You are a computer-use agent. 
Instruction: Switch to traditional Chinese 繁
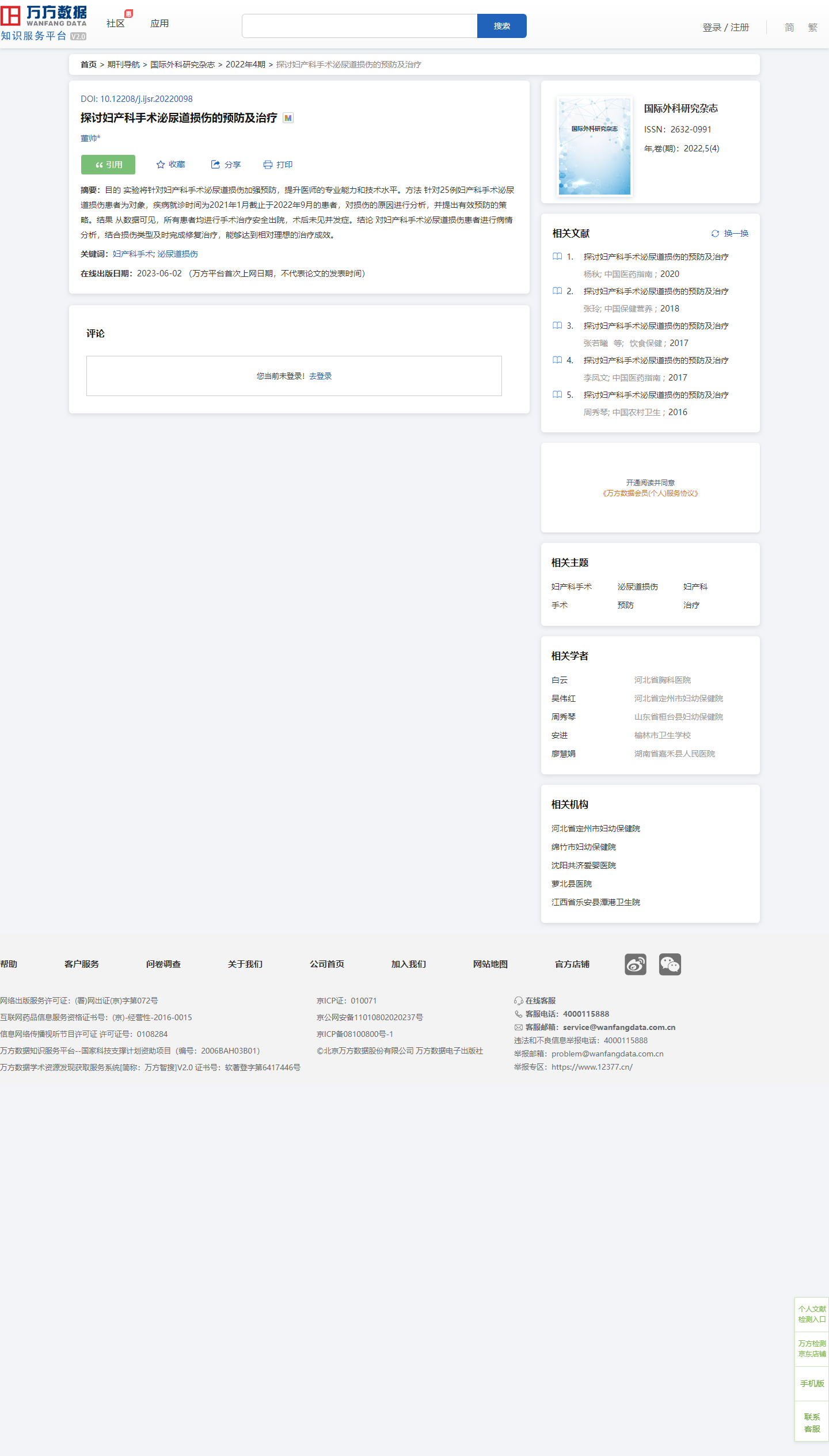coord(812,28)
